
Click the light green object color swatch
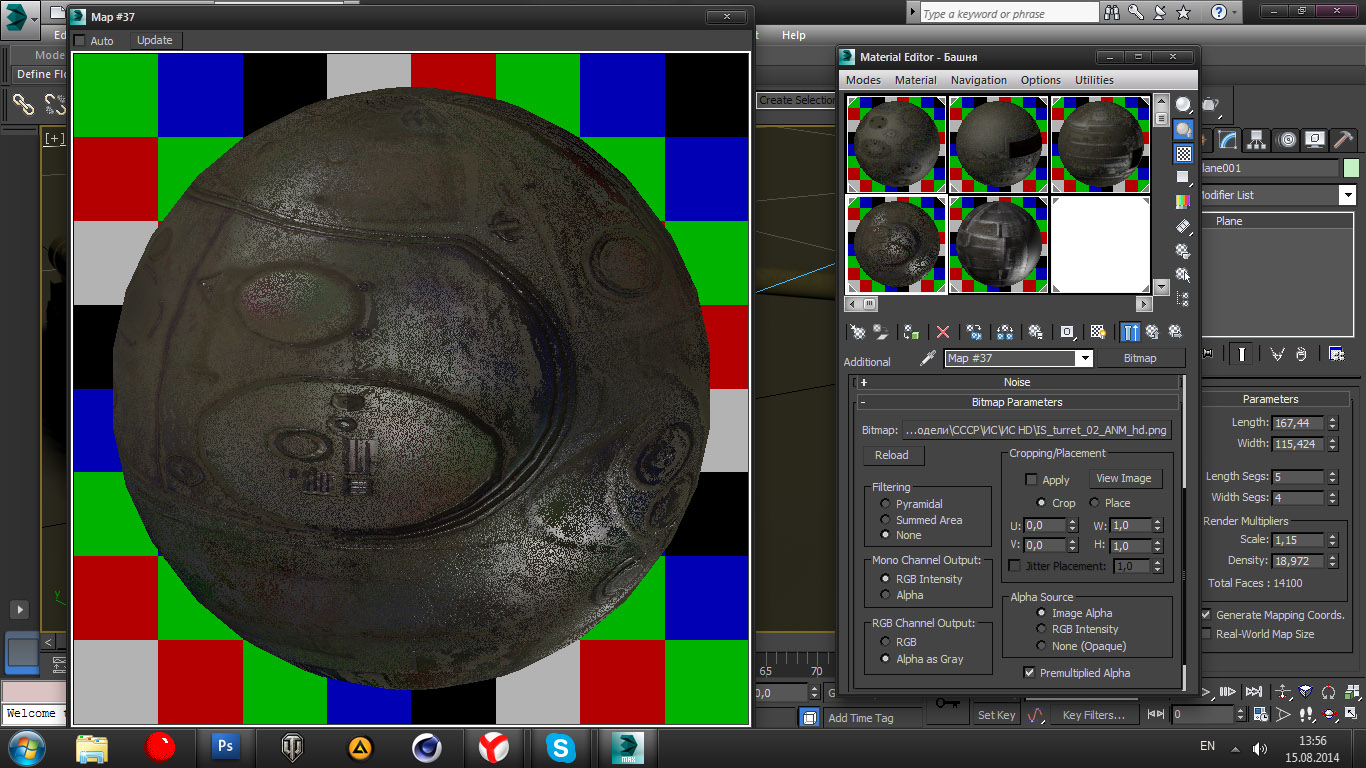tap(1351, 168)
